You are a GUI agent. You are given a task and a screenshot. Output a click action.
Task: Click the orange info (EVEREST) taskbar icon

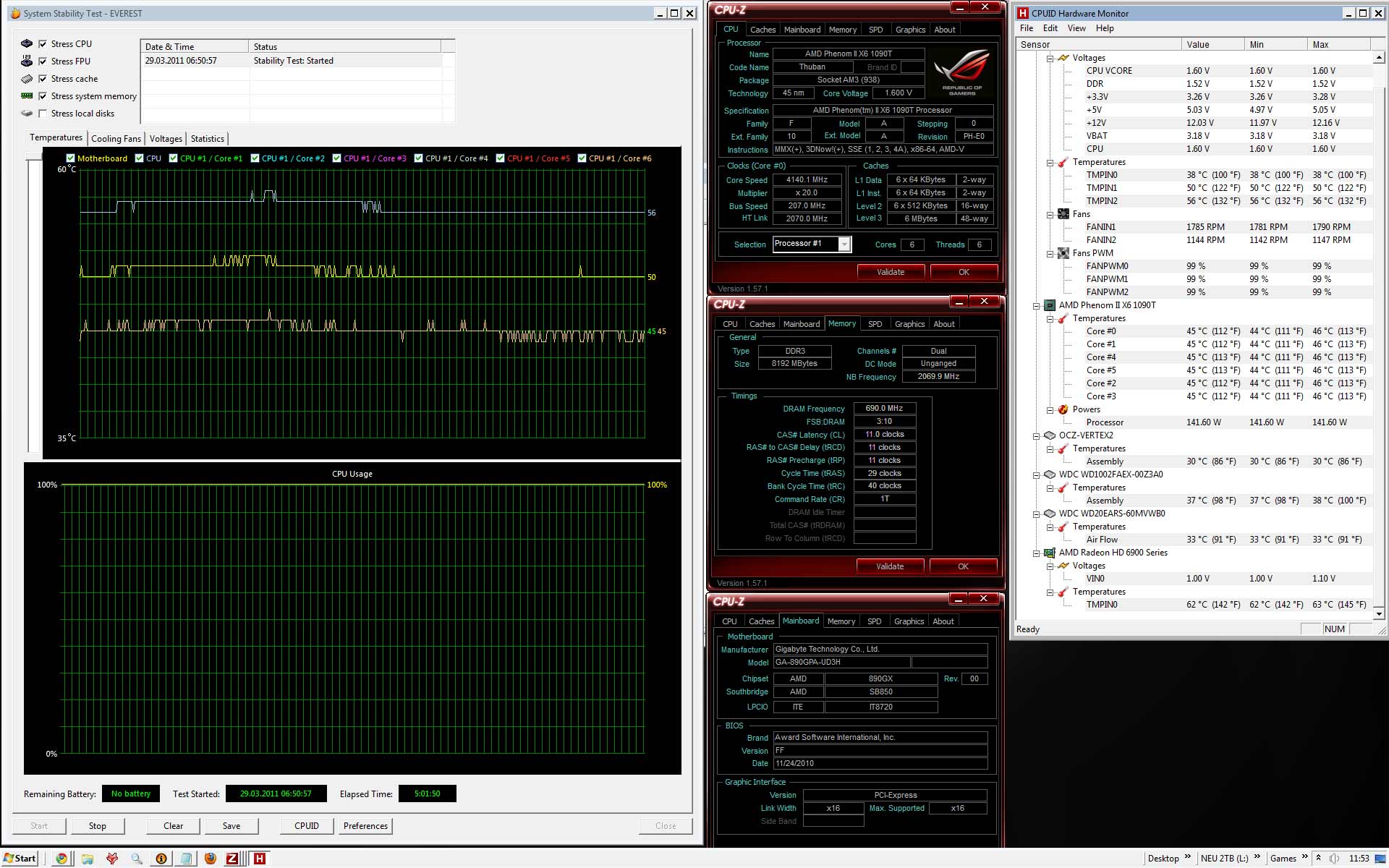(161, 859)
